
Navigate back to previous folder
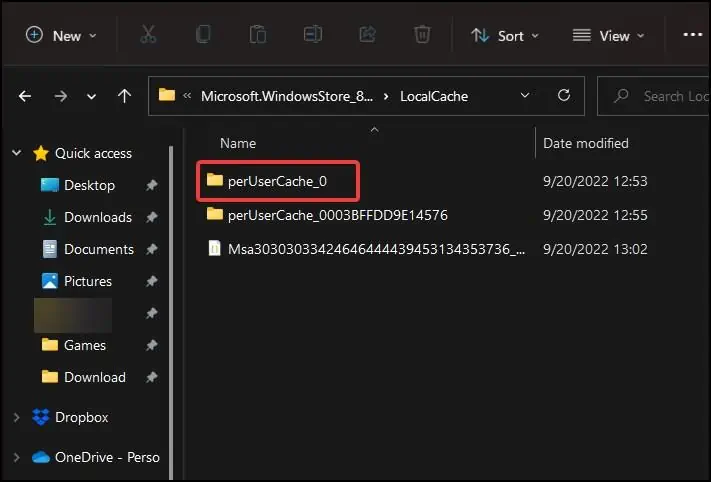click(25, 96)
